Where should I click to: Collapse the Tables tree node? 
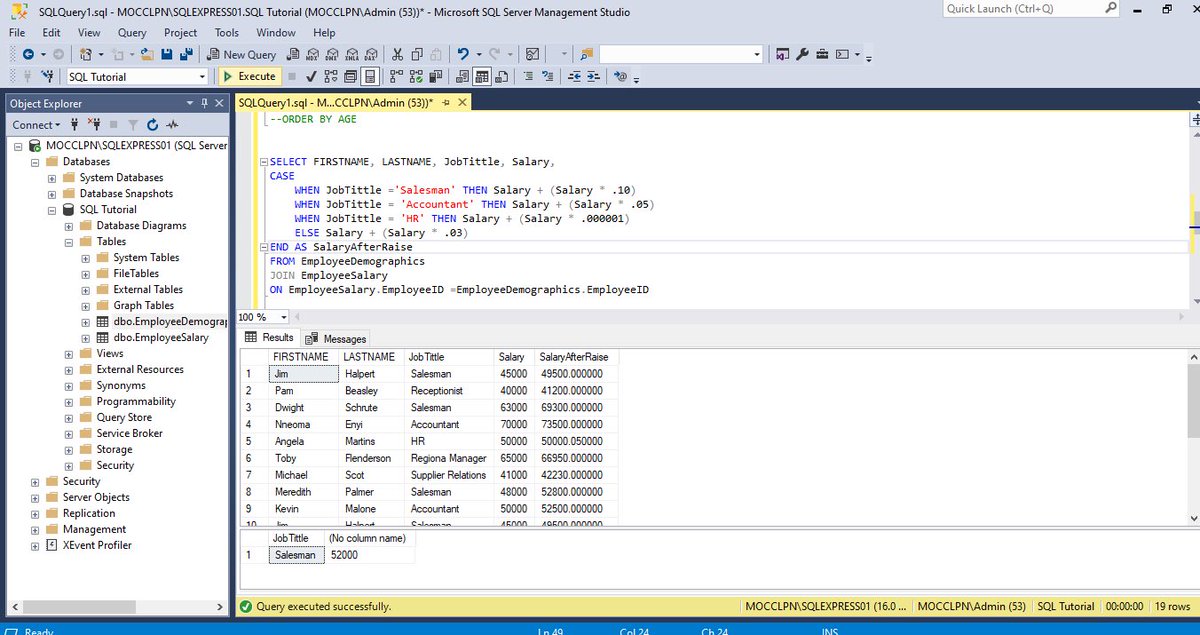pos(69,241)
